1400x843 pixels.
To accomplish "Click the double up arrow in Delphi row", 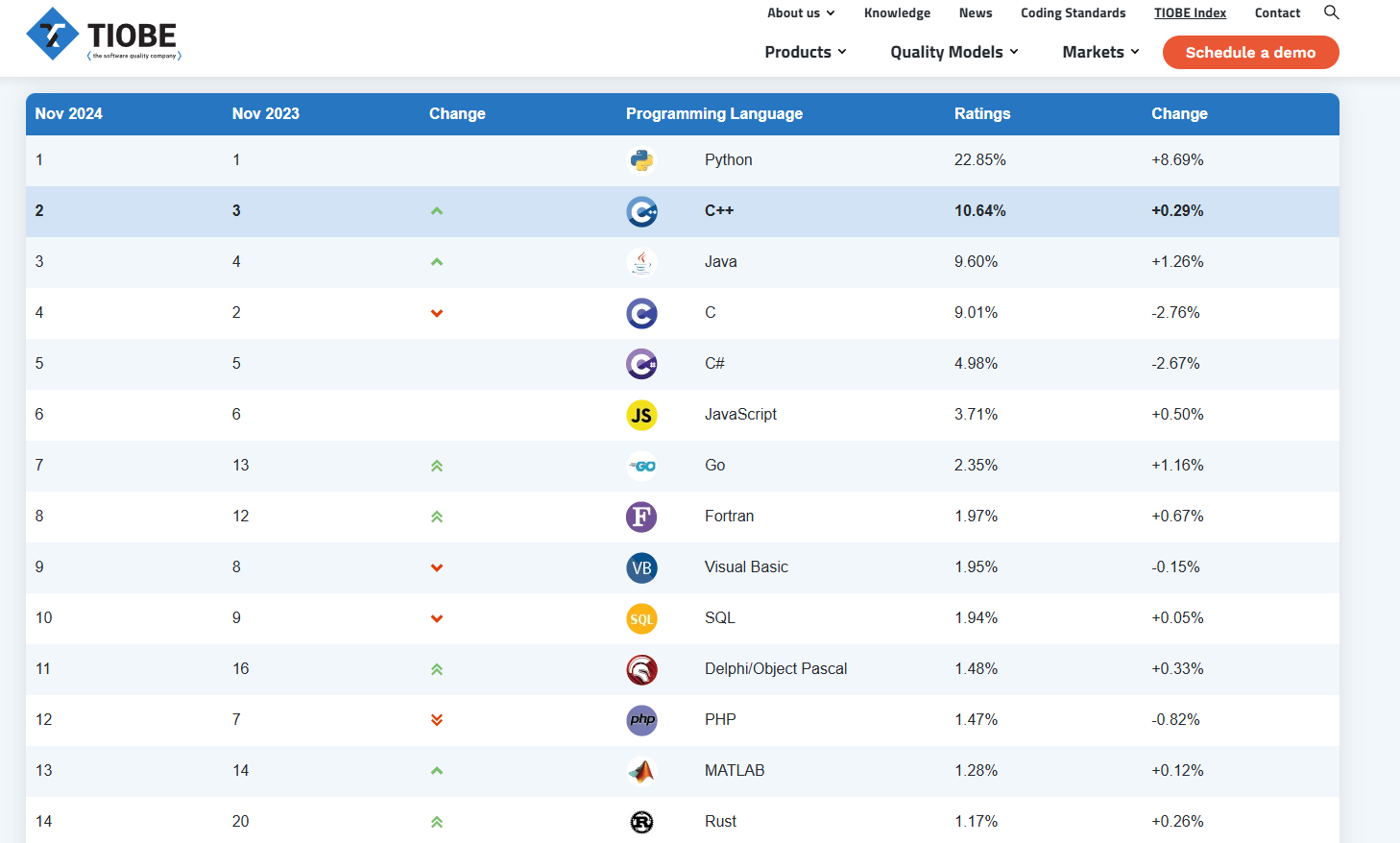I will pyautogui.click(x=437, y=669).
